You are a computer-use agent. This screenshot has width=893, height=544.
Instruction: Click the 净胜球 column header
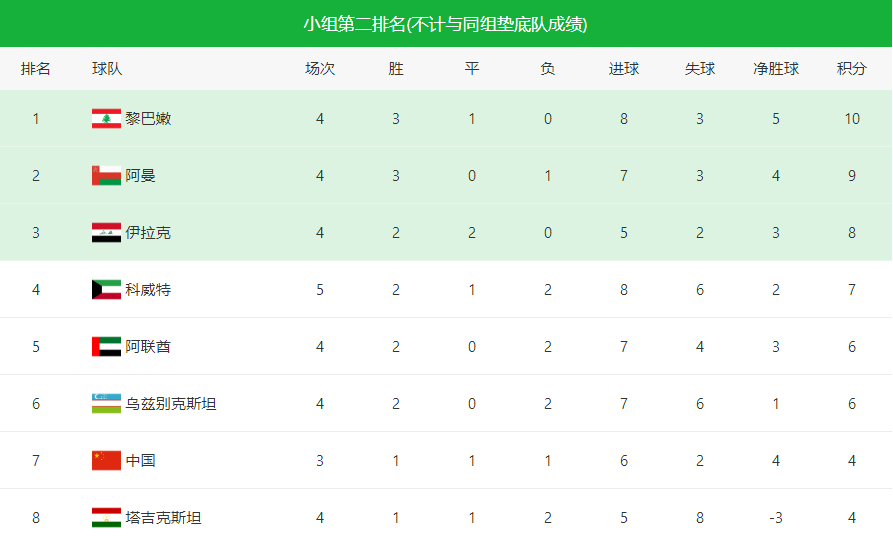click(x=776, y=69)
